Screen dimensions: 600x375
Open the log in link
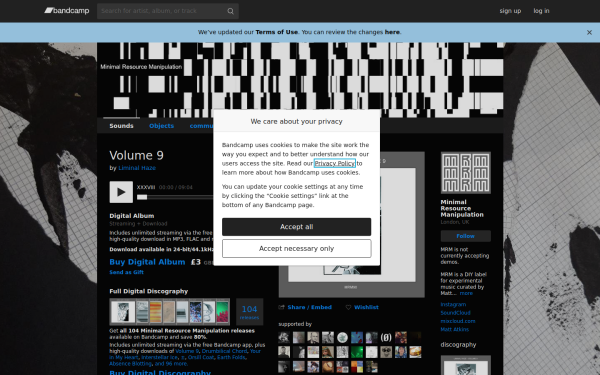coord(541,11)
